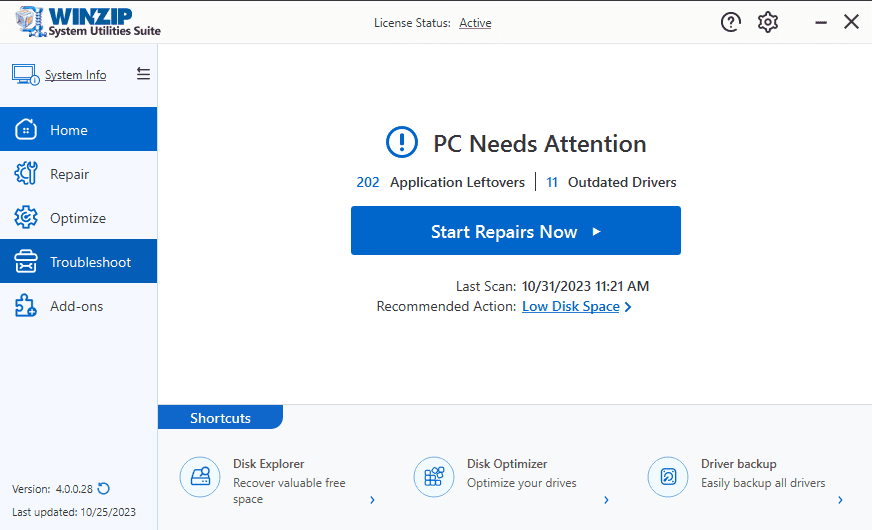Viewport: 872px width, 530px height.
Task: Click the PC Needs Attention warning icon
Action: click(x=402, y=142)
